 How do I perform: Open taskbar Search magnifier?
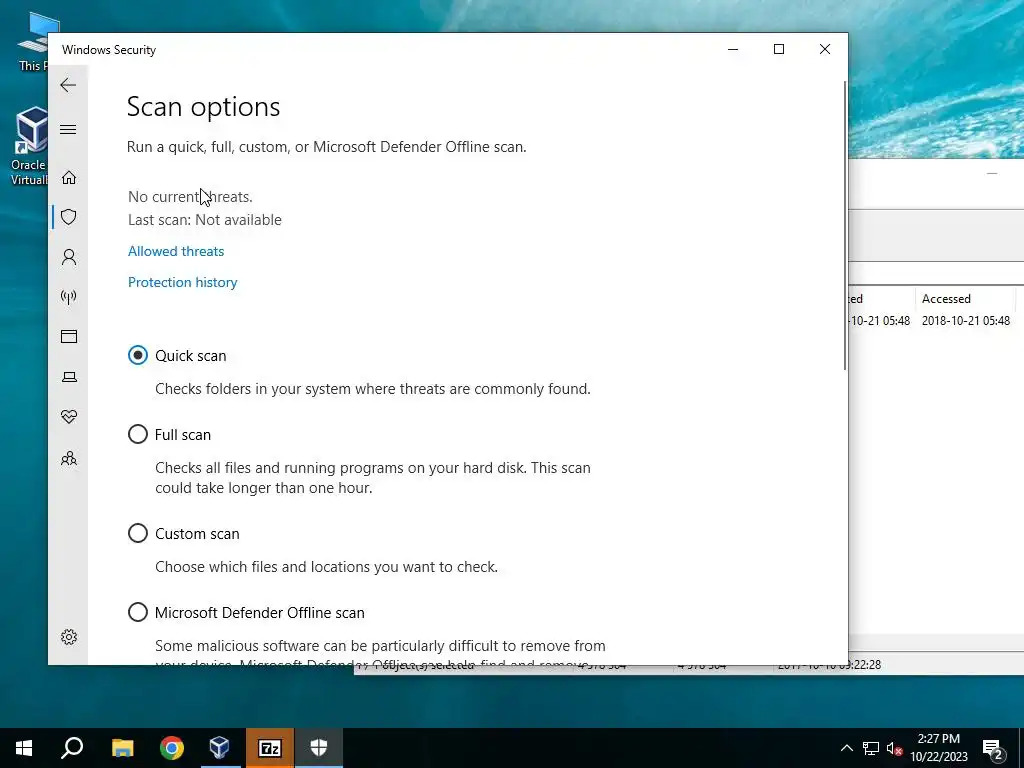(x=72, y=748)
